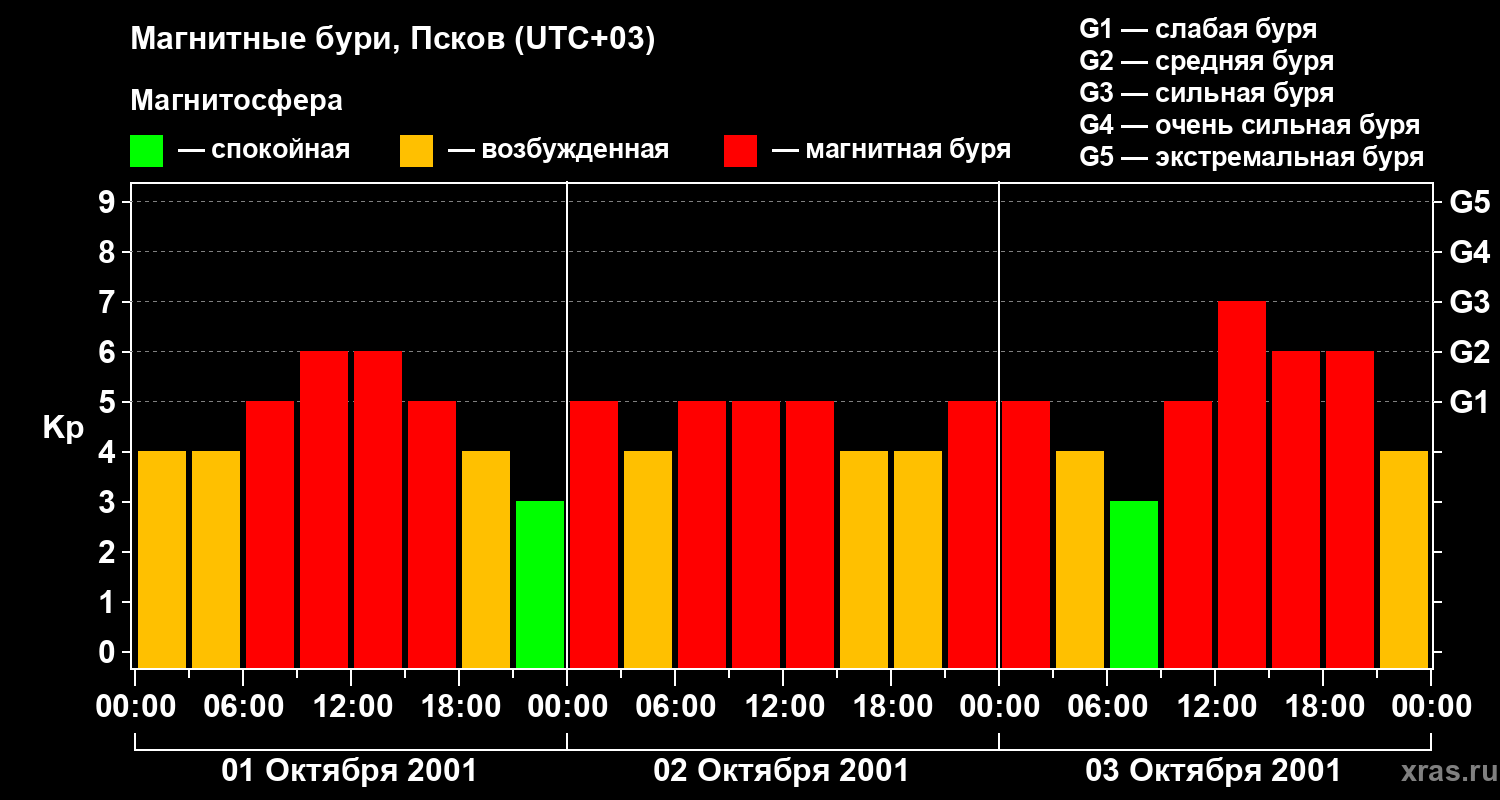
Task: Click '06:00' time label under 02 October
Action: pos(675,707)
